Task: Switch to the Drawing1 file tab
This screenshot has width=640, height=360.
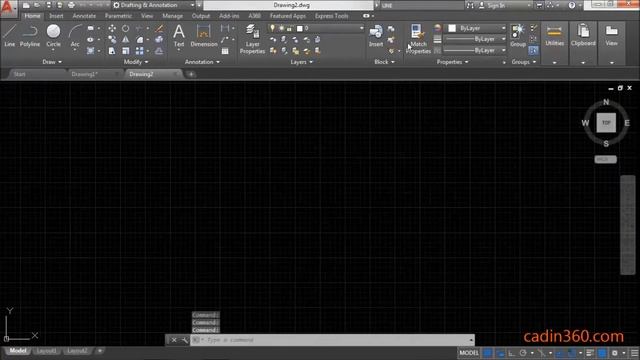Action: (x=84, y=74)
